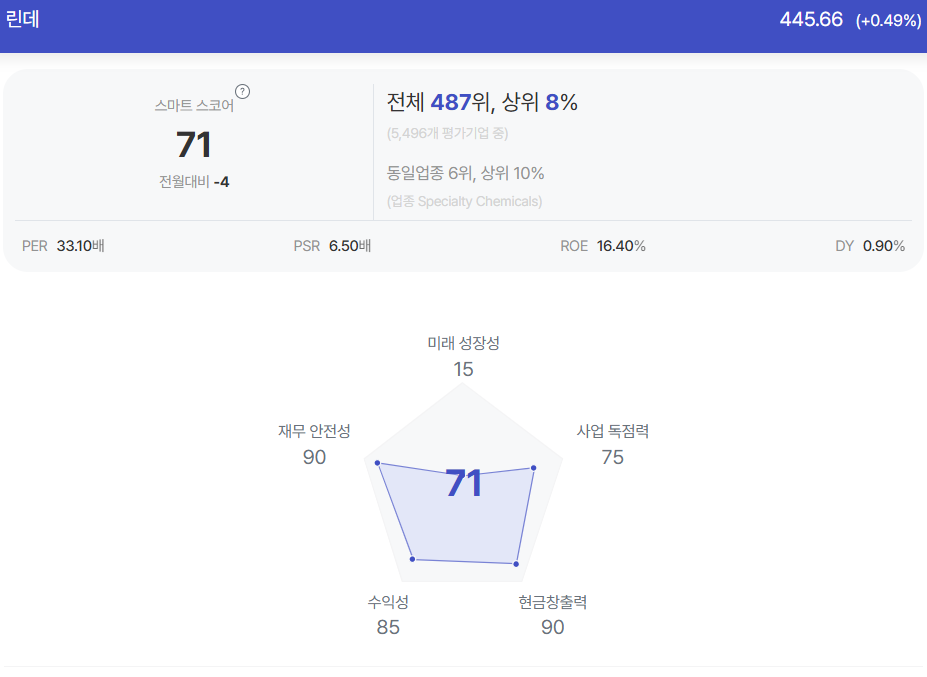The image size is (927, 677).
Task: Click the overall rank 487 number
Action: pyautogui.click(x=450, y=102)
